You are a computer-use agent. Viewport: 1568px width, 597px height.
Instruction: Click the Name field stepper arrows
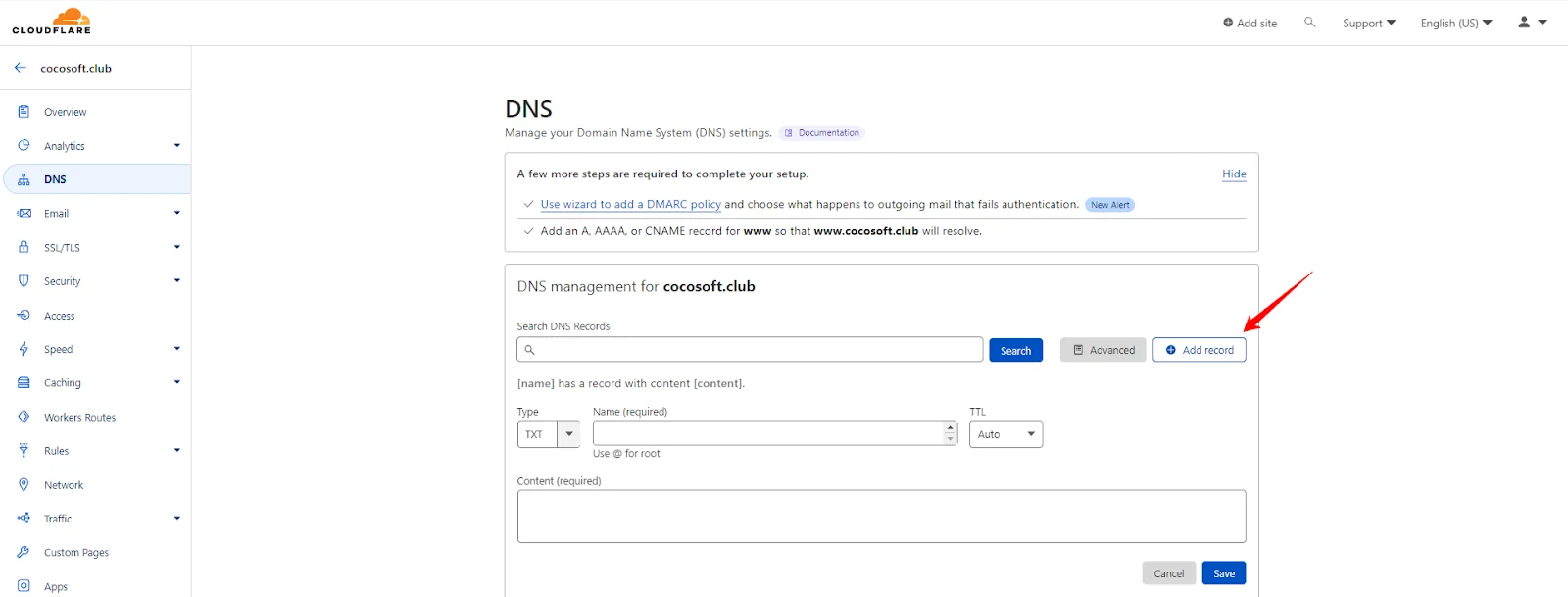pyautogui.click(x=951, y=433)
